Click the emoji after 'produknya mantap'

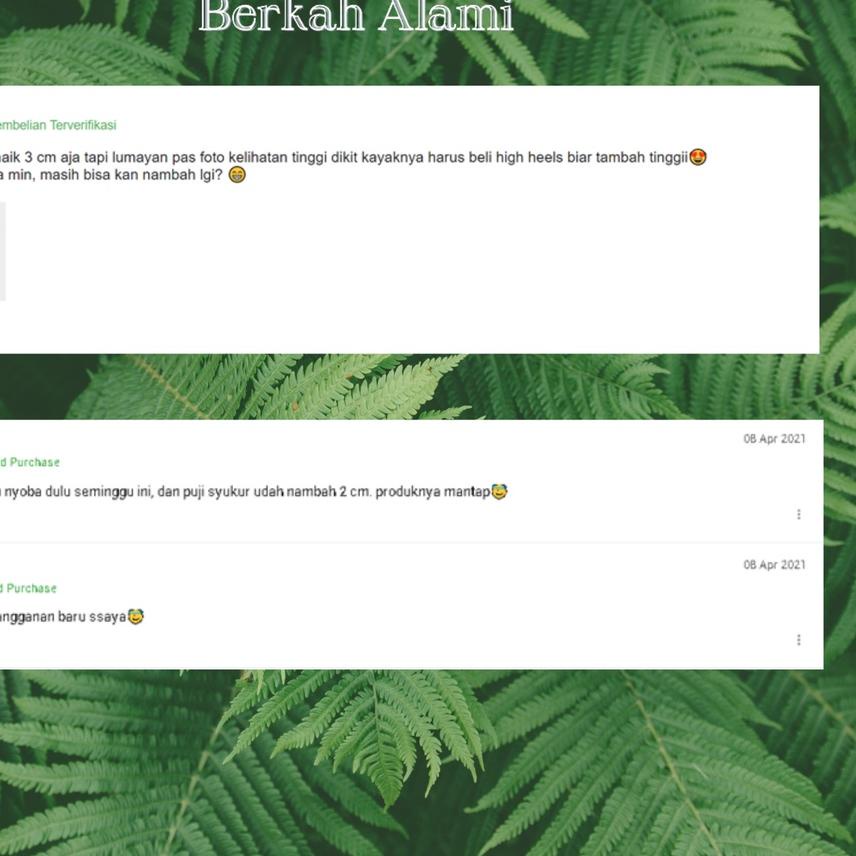click(x=499, y=491)
